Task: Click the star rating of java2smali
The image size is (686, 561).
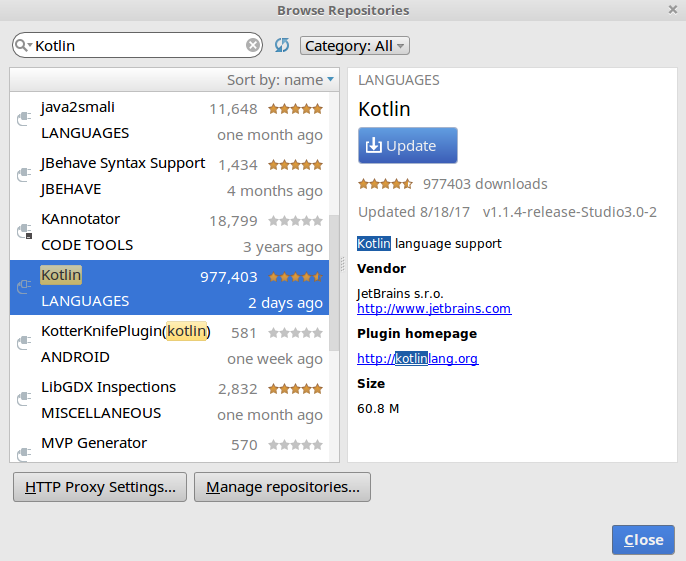Action: pos(295,109)
